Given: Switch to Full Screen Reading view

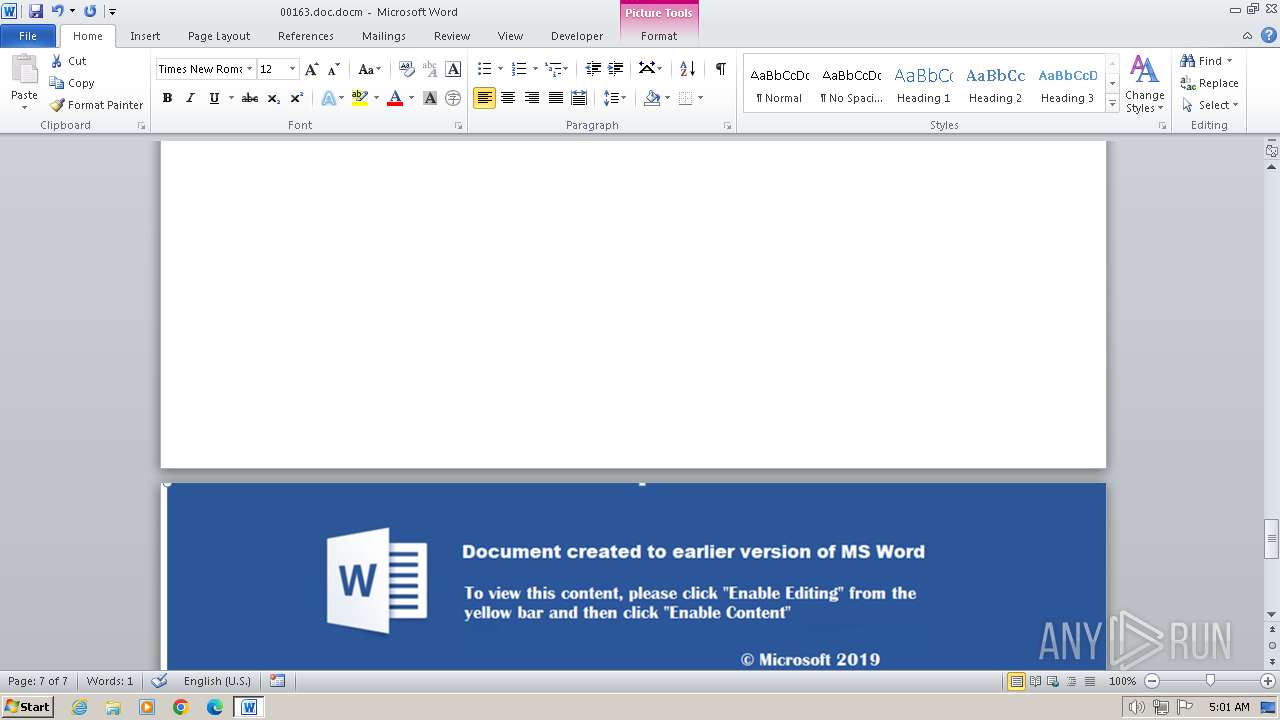Looking at the screenshot, I should pyautogui.click(x=1035, y=681).
